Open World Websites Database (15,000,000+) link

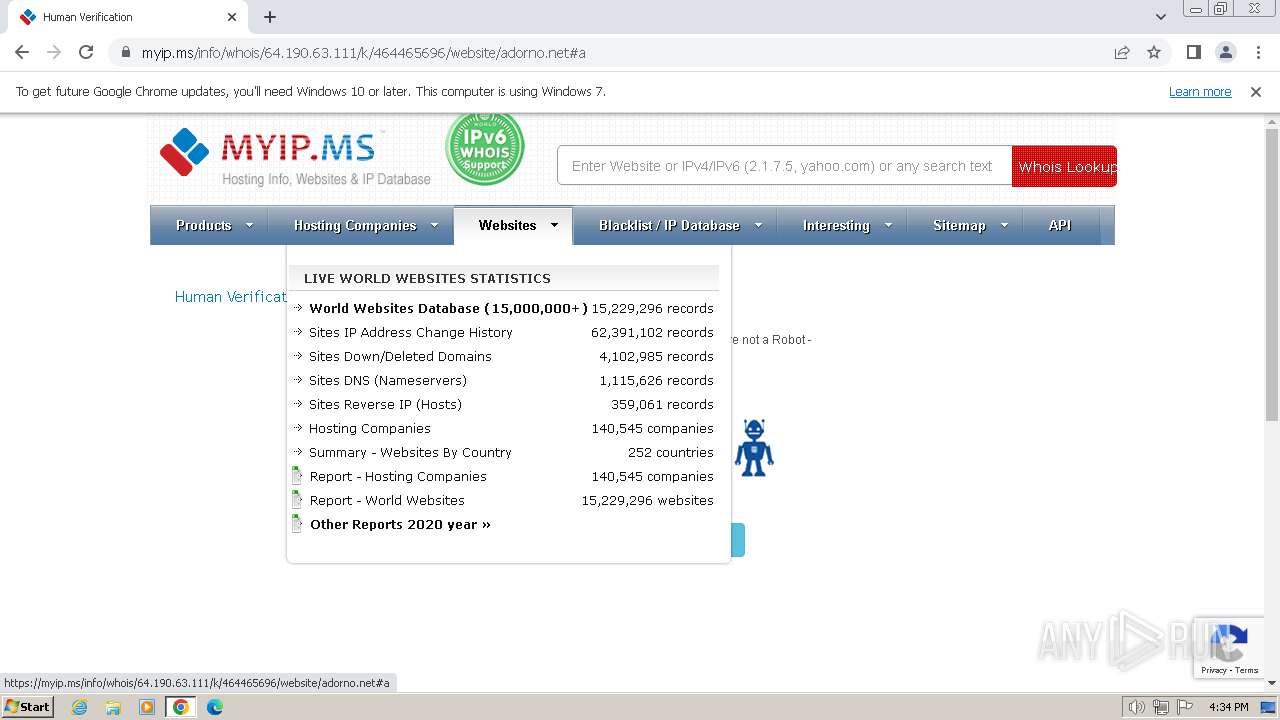point(449,308)
